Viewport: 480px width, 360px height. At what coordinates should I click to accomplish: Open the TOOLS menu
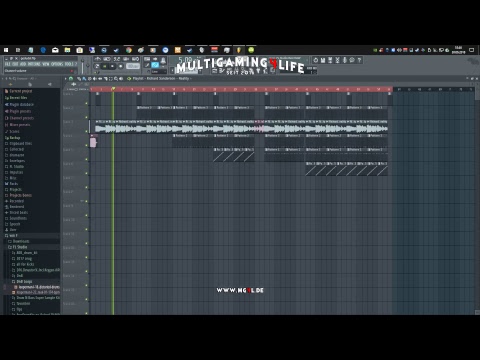tap(69, 64)
